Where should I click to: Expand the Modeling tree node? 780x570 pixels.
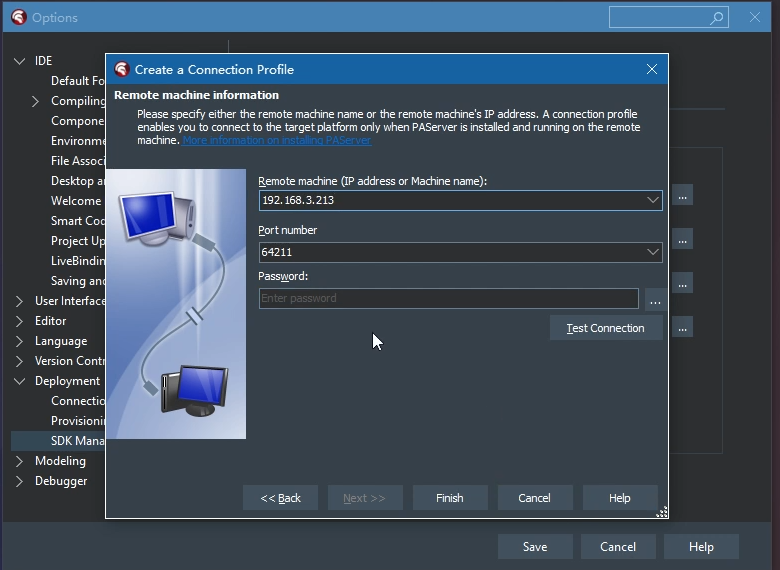click(20, 461)
